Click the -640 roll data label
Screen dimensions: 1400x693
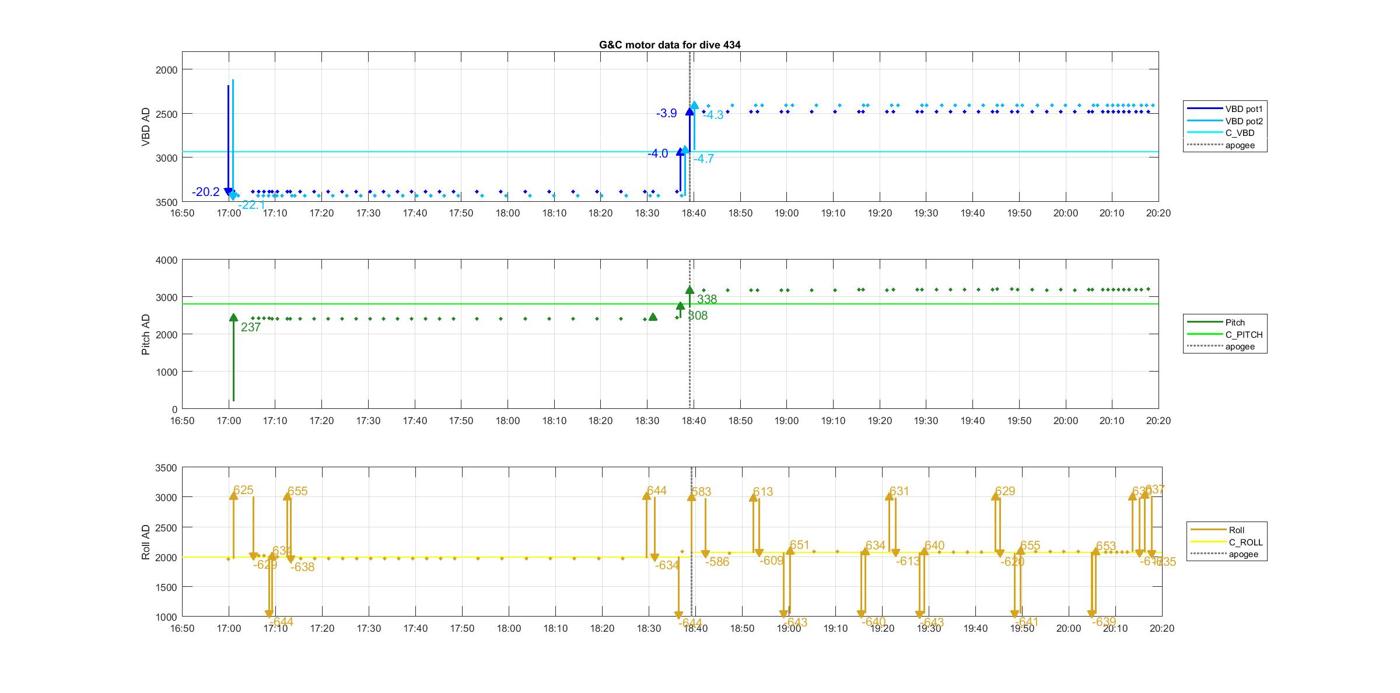tap(873, 622)
